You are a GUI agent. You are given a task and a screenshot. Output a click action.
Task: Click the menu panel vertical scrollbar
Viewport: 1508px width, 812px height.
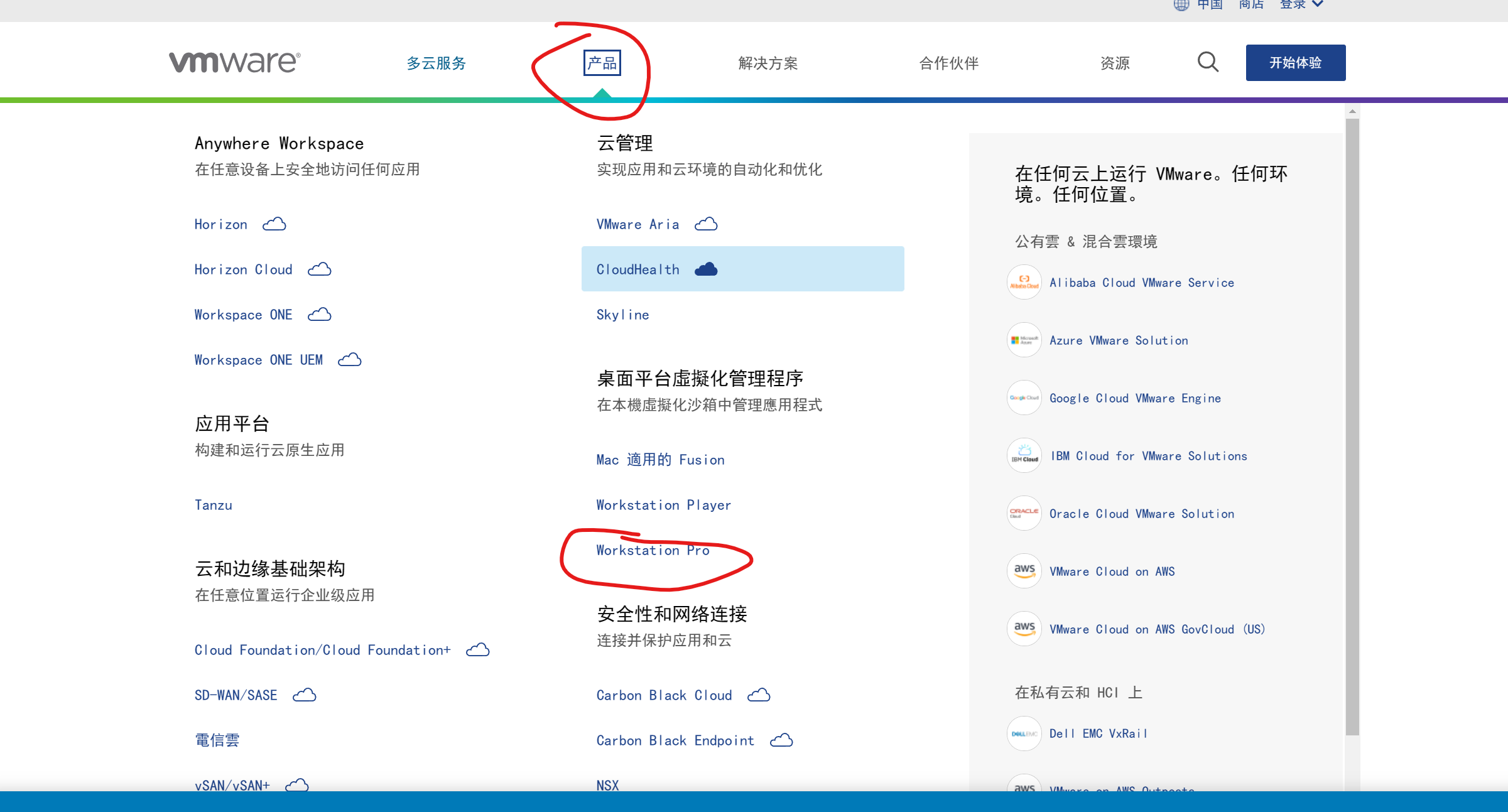click(1352, 427)
